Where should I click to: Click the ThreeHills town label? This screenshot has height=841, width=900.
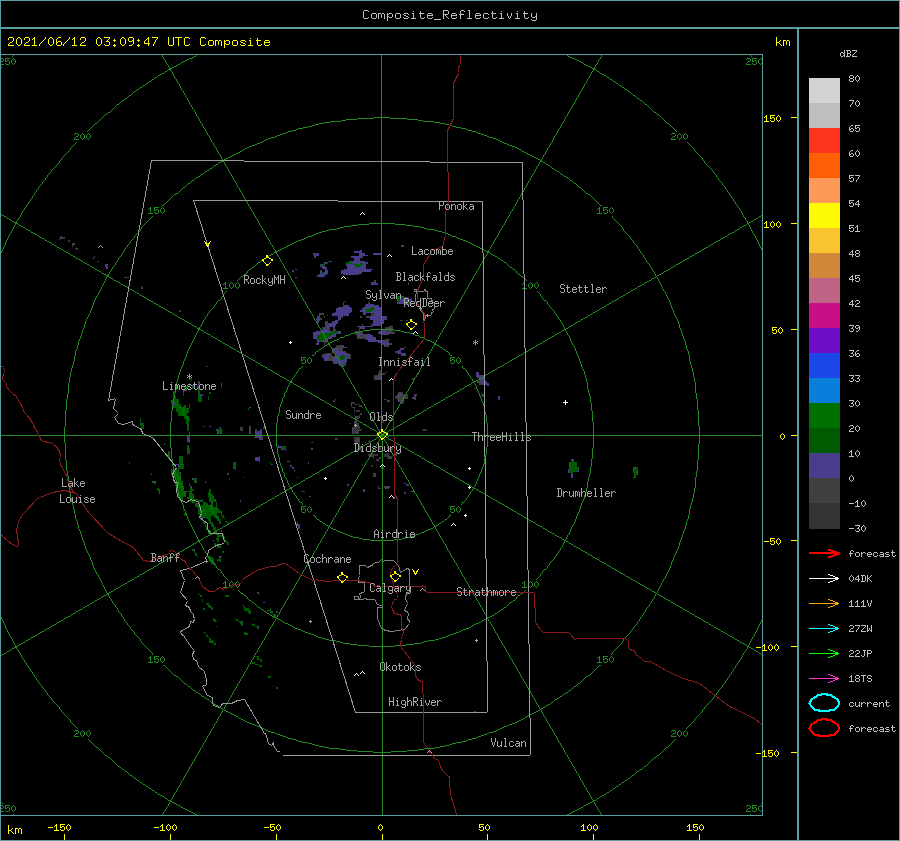point(501,437)
